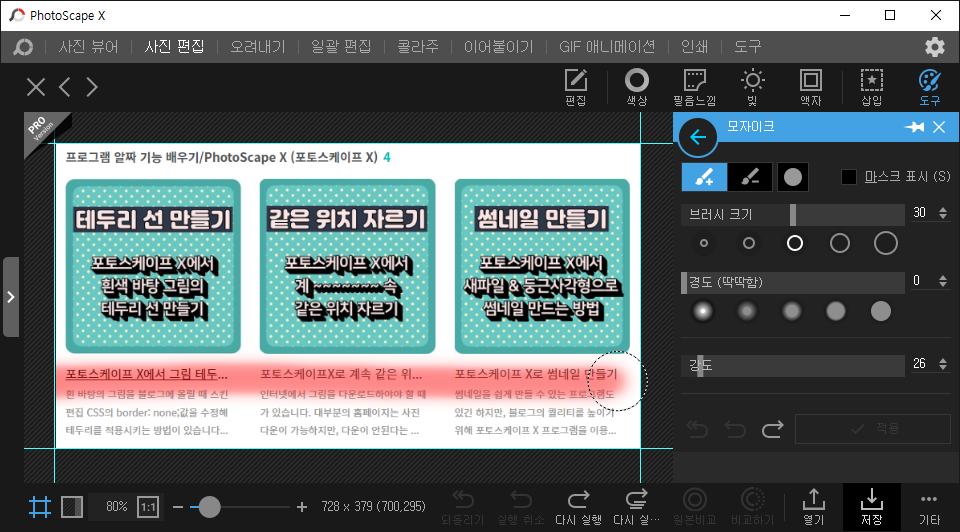Viewport: 960px width, 532px height.
Task: Close the 모자이크 panel
Action: tap(939, 127)
